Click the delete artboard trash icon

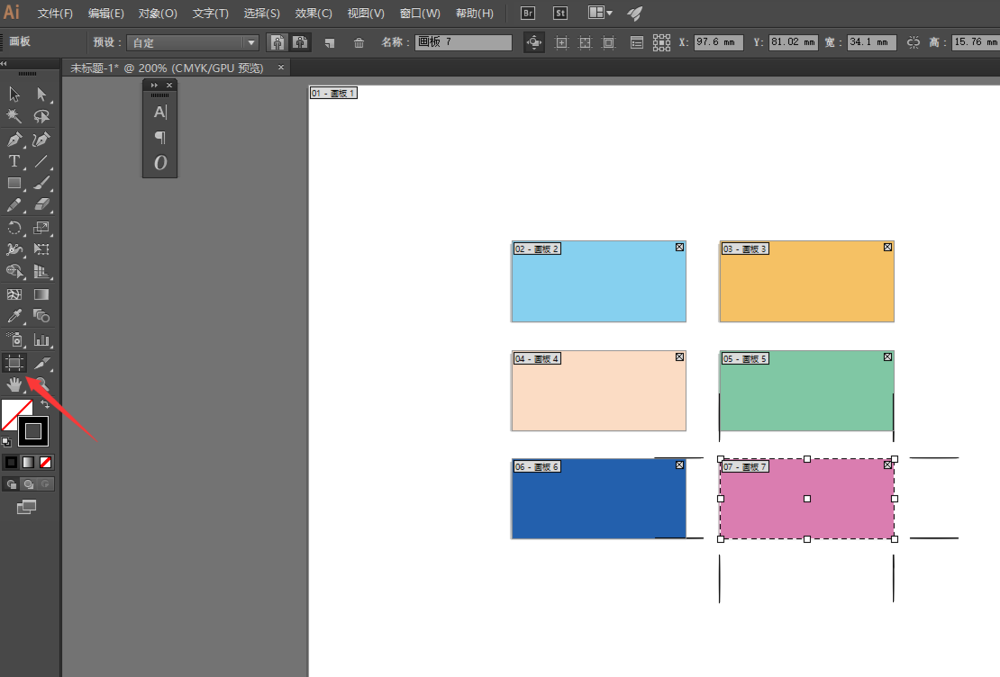(x=359, y=43)
